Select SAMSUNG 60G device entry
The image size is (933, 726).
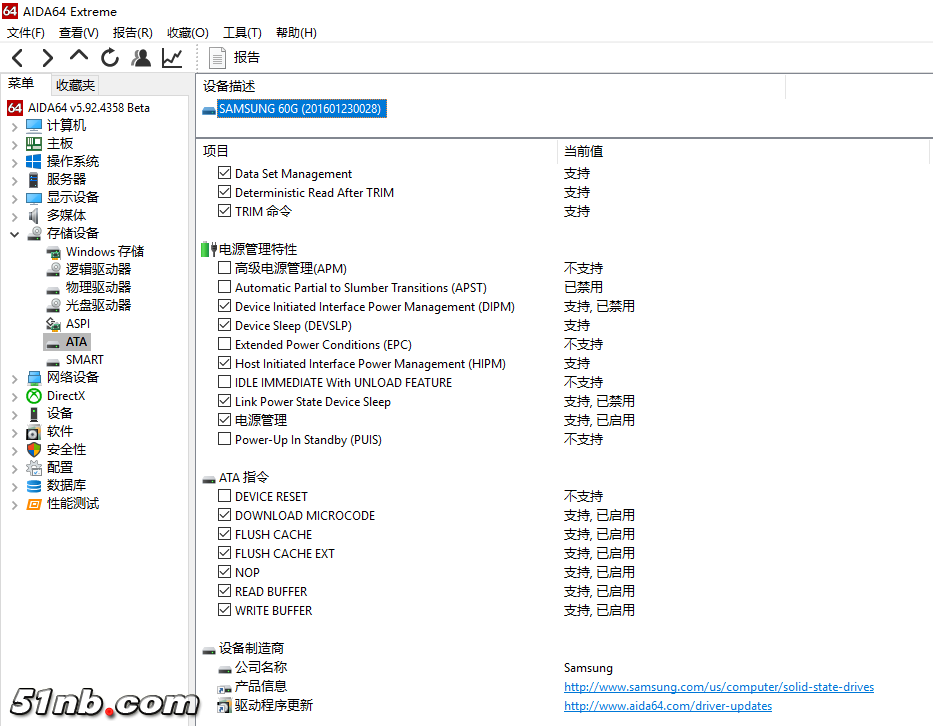coord(299,108)
